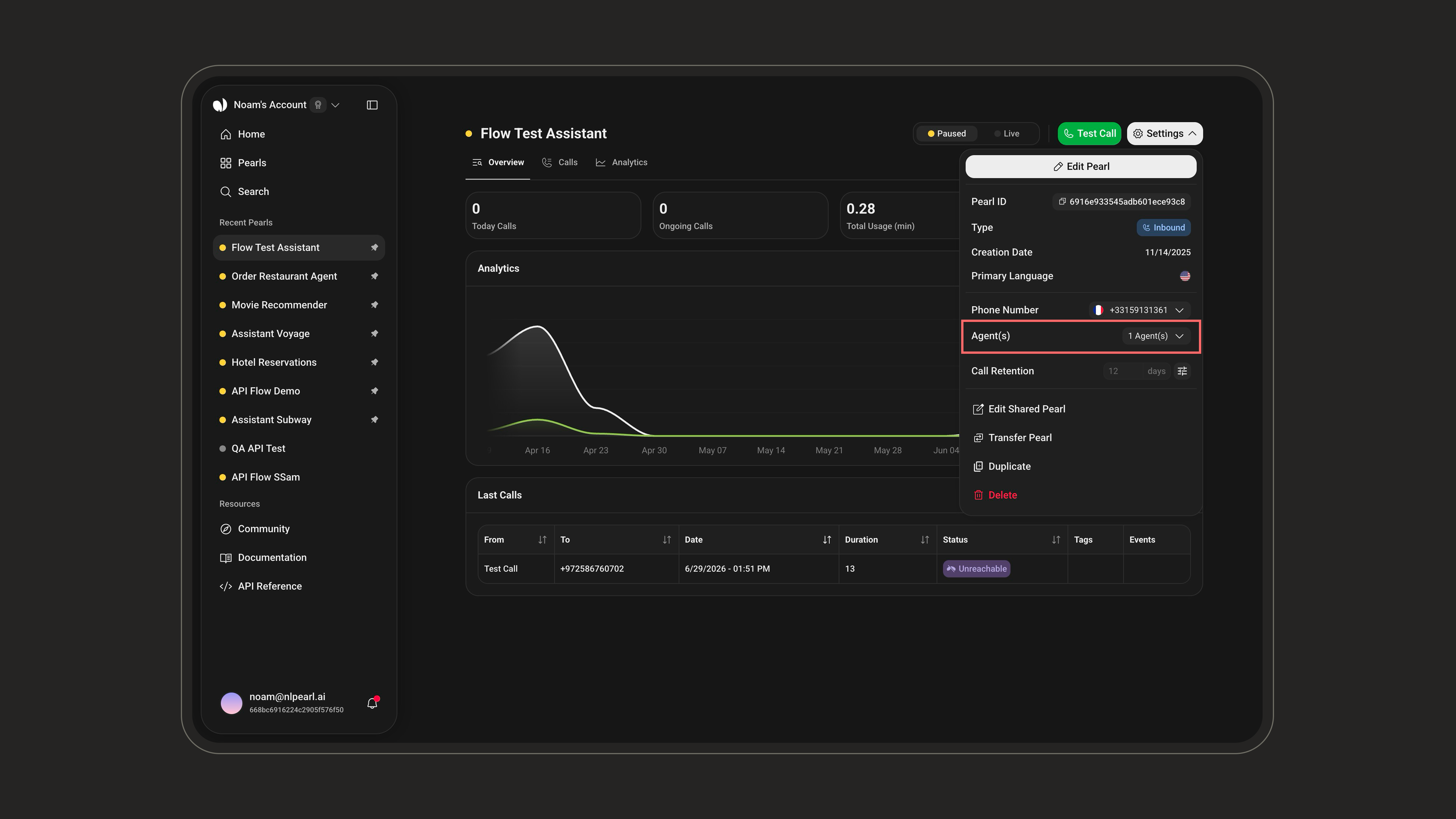Open the Documentation link
1456x819 pixels.
[x=299, y=558]
